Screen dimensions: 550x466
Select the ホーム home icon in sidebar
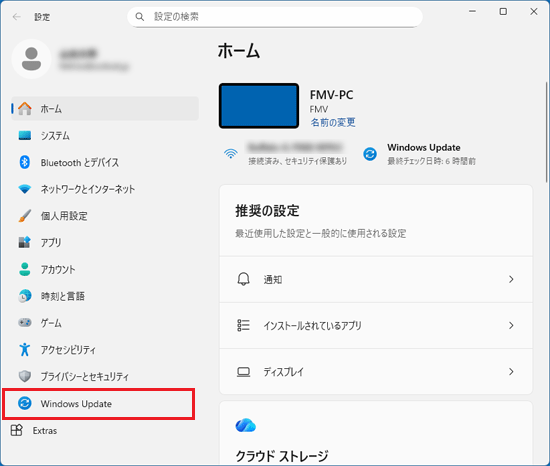[25, 109]
